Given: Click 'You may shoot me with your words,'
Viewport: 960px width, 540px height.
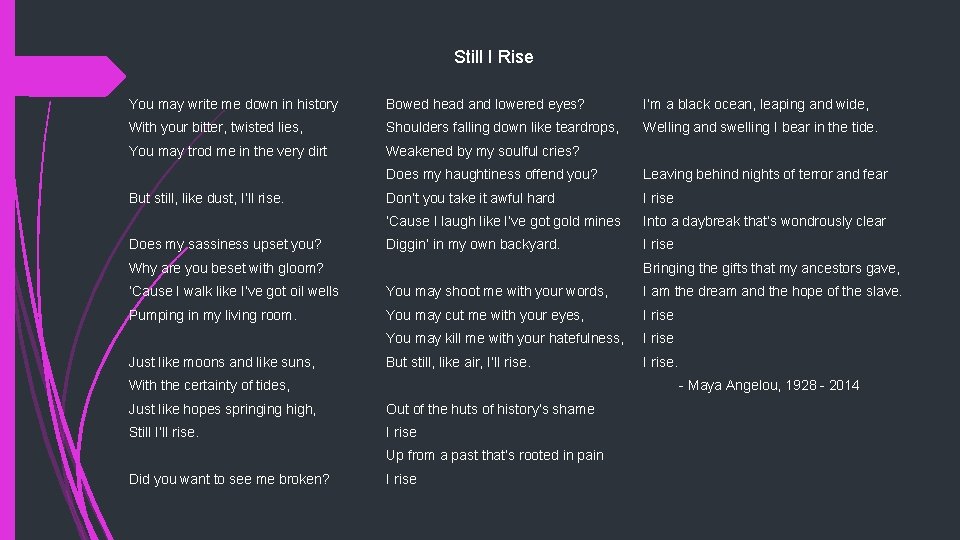Looking at the screenshot, I should (496, 291).
